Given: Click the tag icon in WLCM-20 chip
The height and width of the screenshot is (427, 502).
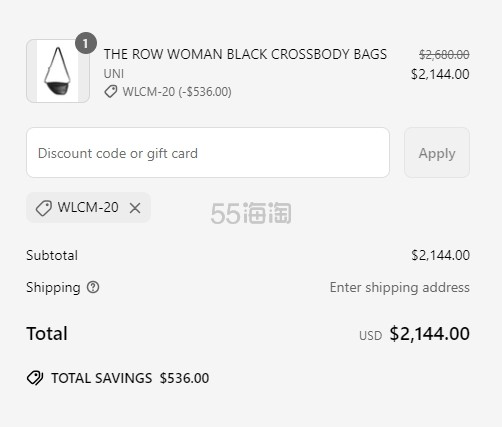Looking at the screenshot, I should click(x=44, y=208).
